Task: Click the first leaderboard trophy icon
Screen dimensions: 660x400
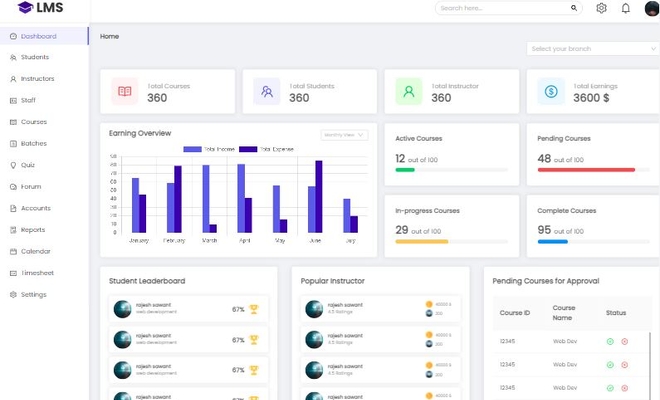Action: [254, 310]
